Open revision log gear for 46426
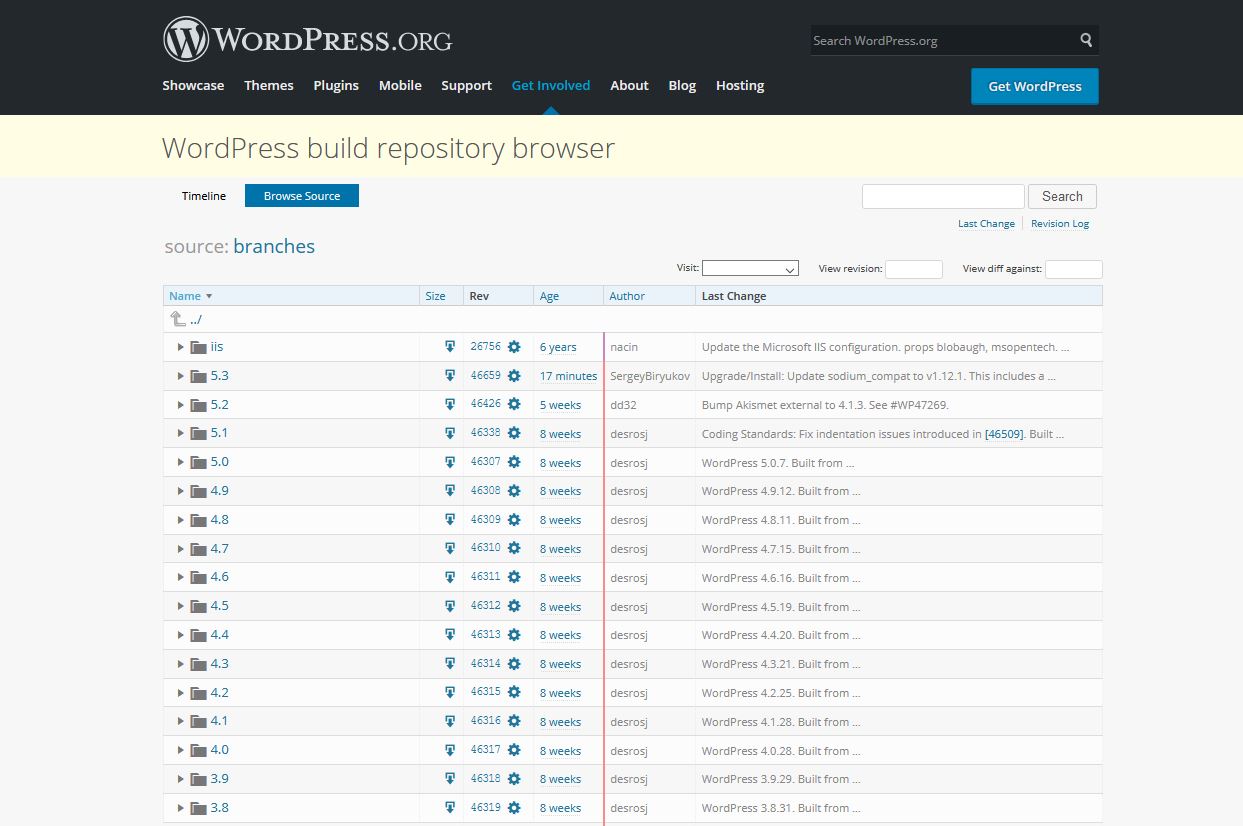 [514, 405]
